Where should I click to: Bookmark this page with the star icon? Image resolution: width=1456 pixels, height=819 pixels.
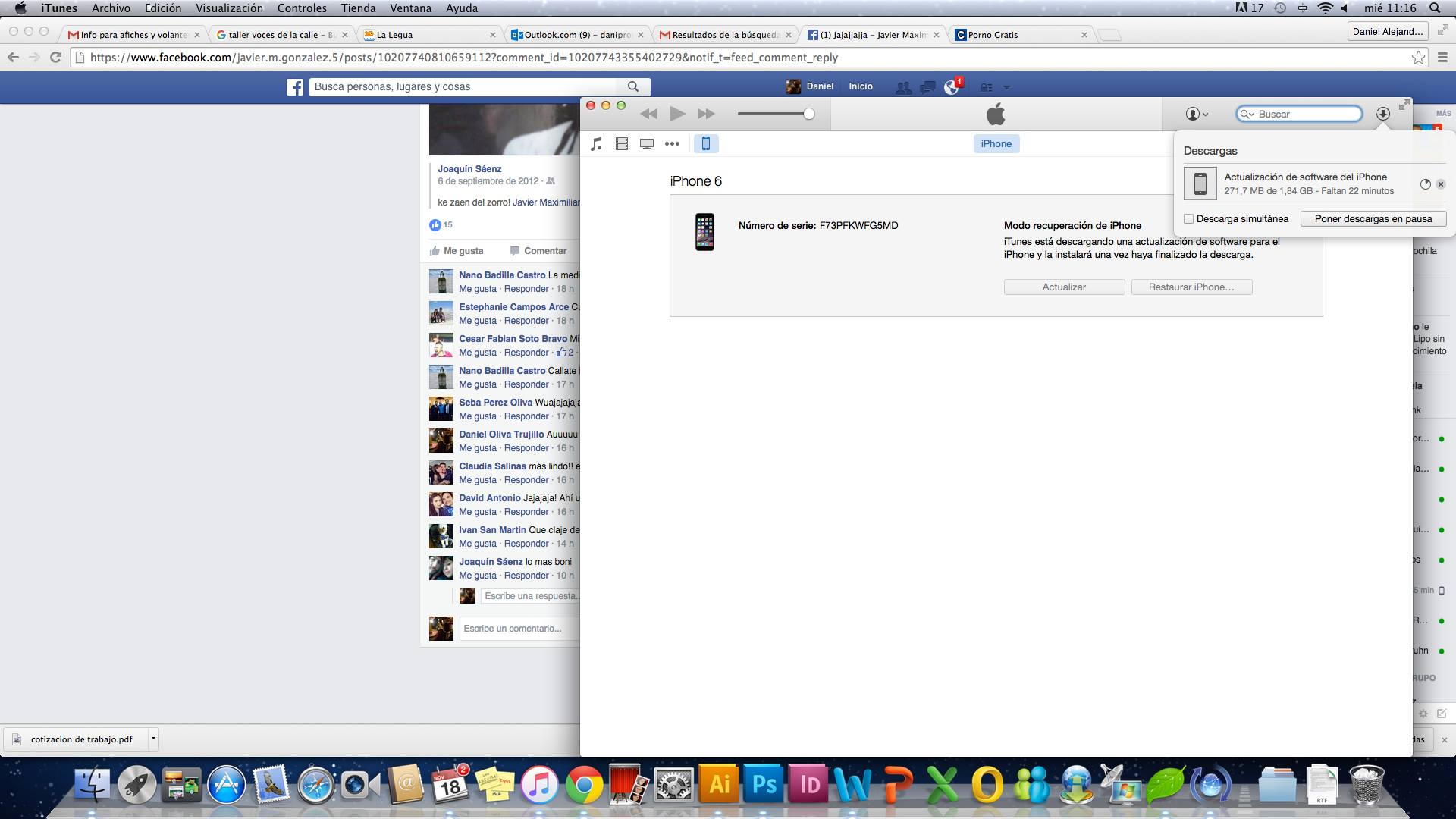click(x=1418, y=58)
